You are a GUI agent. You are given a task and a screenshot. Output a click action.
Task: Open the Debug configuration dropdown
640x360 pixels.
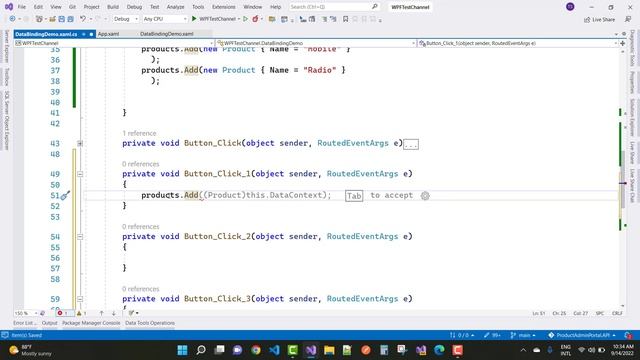(125, 19)
